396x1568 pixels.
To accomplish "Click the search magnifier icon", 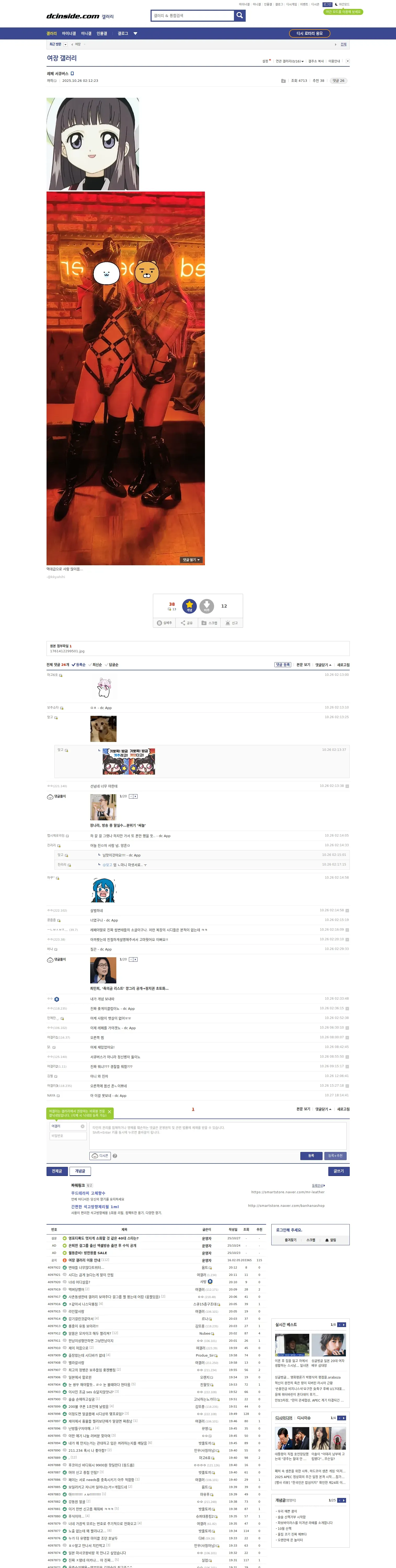I will [x=240, y=15].
